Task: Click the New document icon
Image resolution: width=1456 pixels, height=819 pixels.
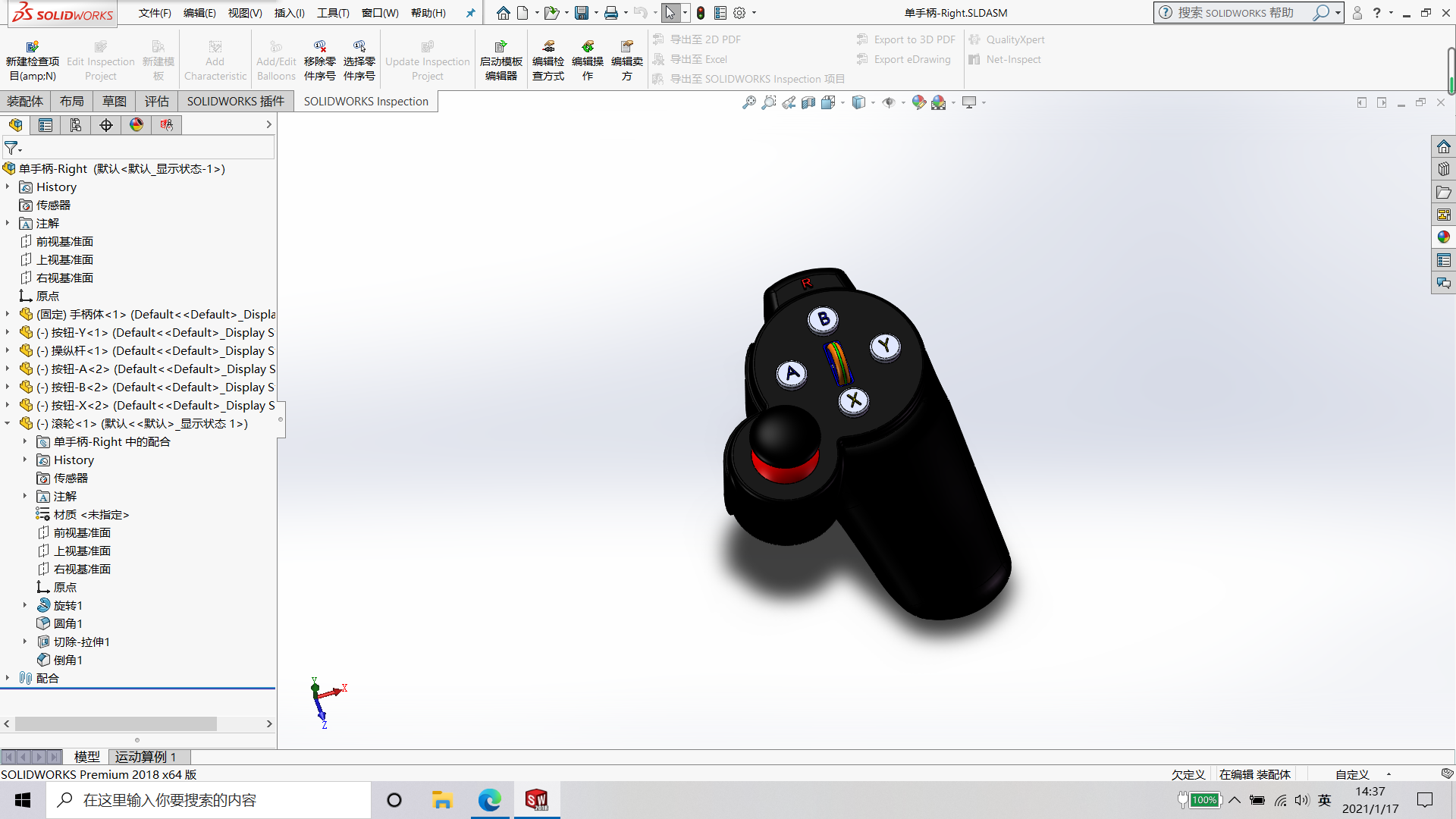Action: tap(523, 13)
